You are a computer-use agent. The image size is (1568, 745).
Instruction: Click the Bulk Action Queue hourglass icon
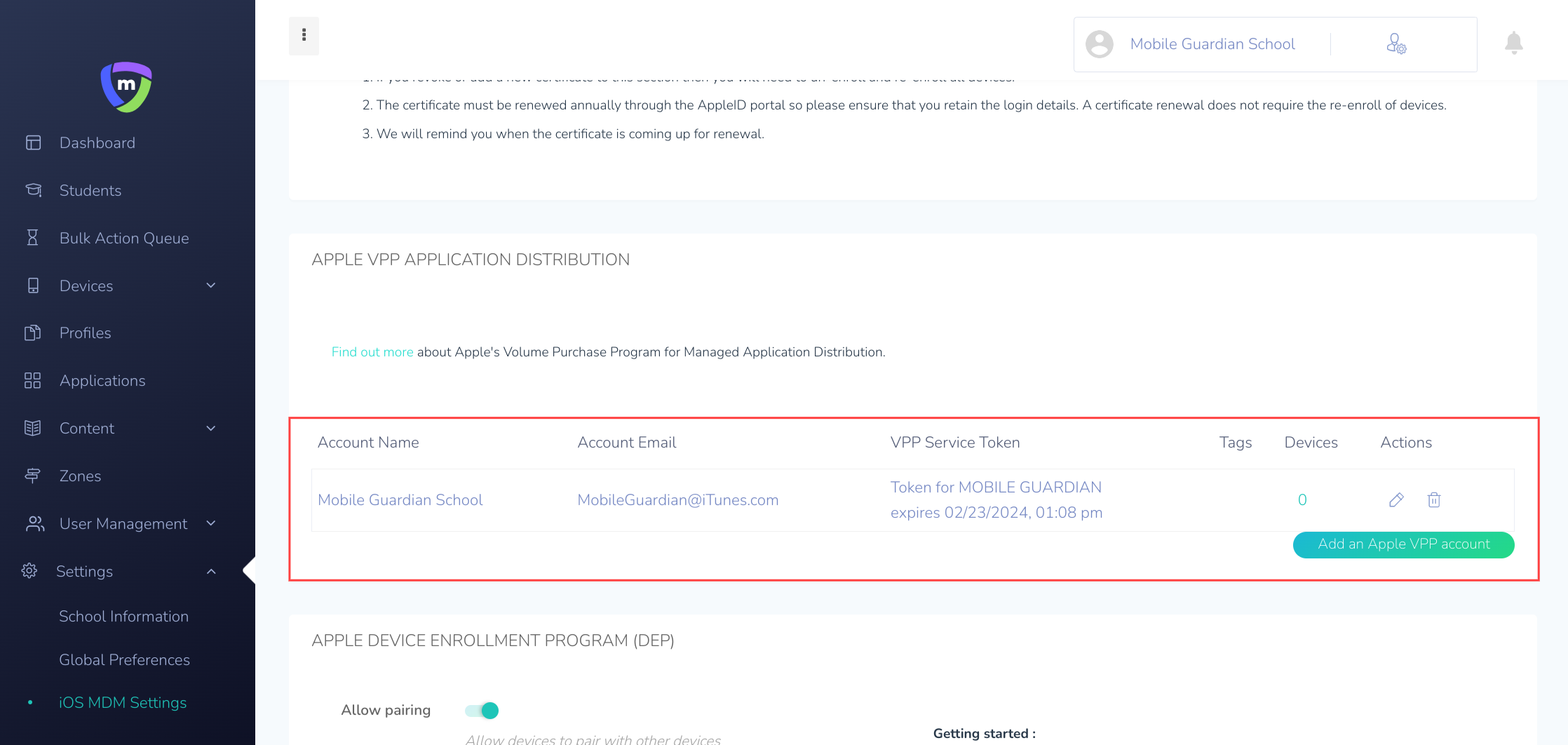point(32,238)
